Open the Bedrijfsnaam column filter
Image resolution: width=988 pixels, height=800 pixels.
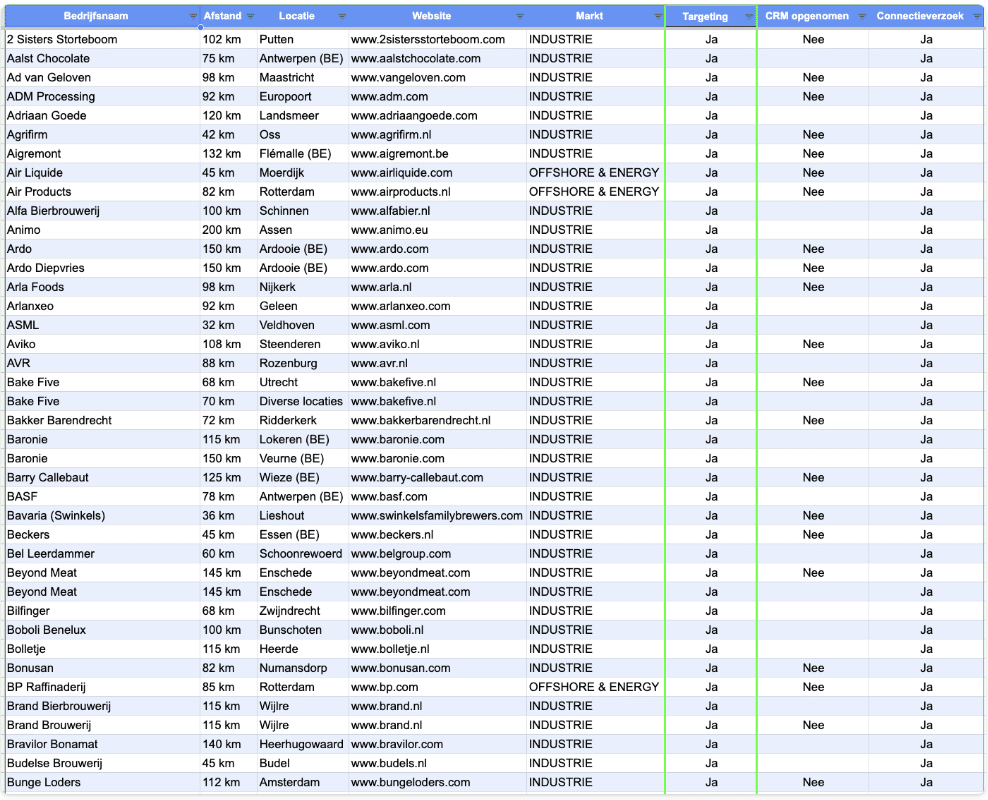pyautogui.click(x=193, y=17)
